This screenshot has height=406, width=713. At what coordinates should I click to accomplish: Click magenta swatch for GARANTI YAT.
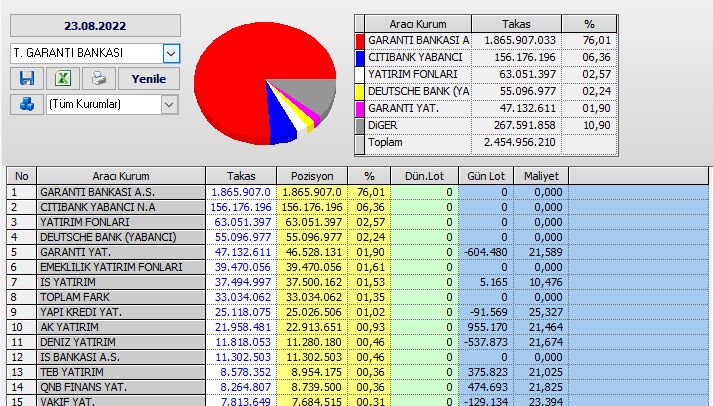[x=360, y=109]
